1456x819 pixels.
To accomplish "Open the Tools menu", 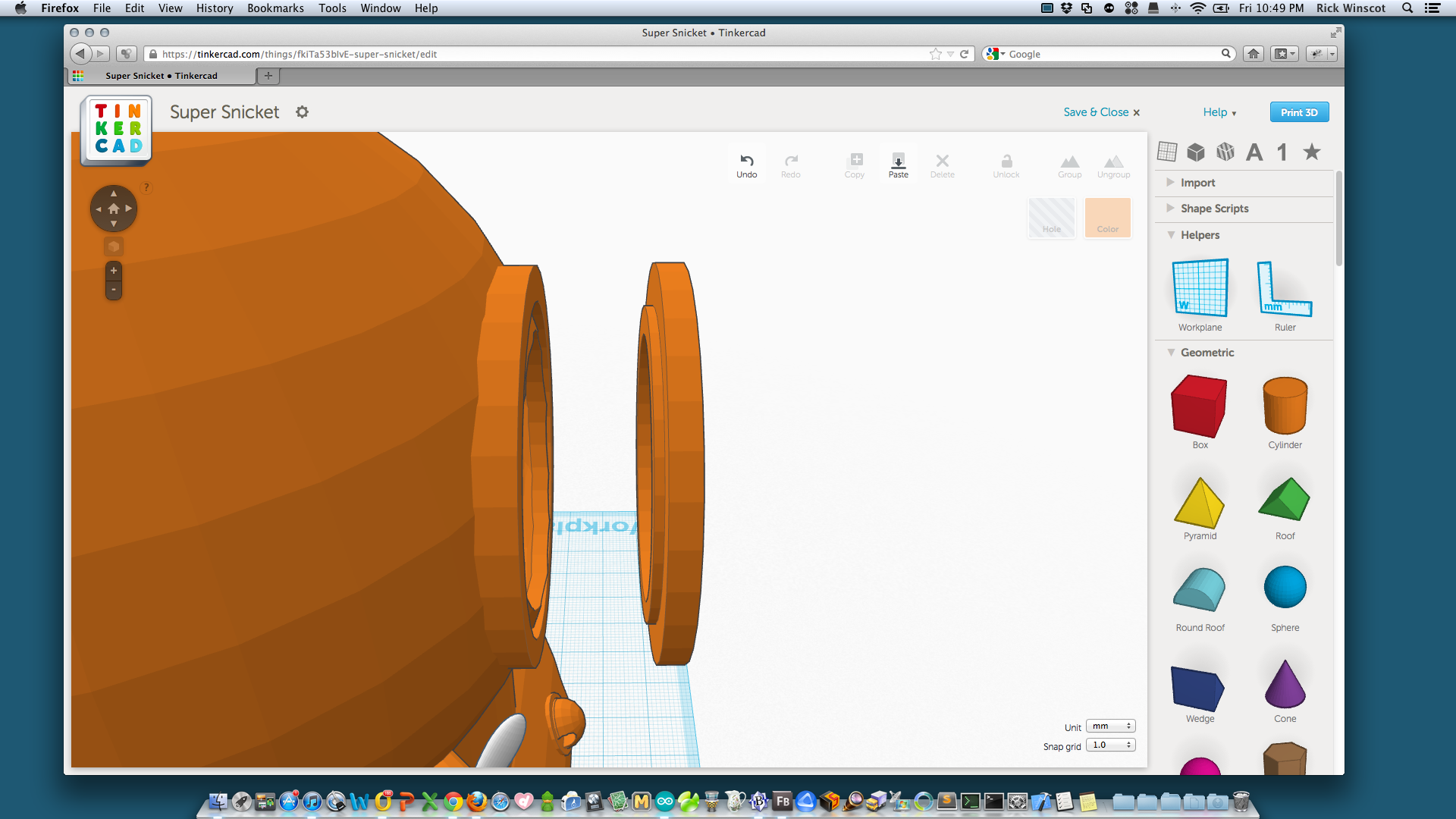I will click(x=332, y=8).
